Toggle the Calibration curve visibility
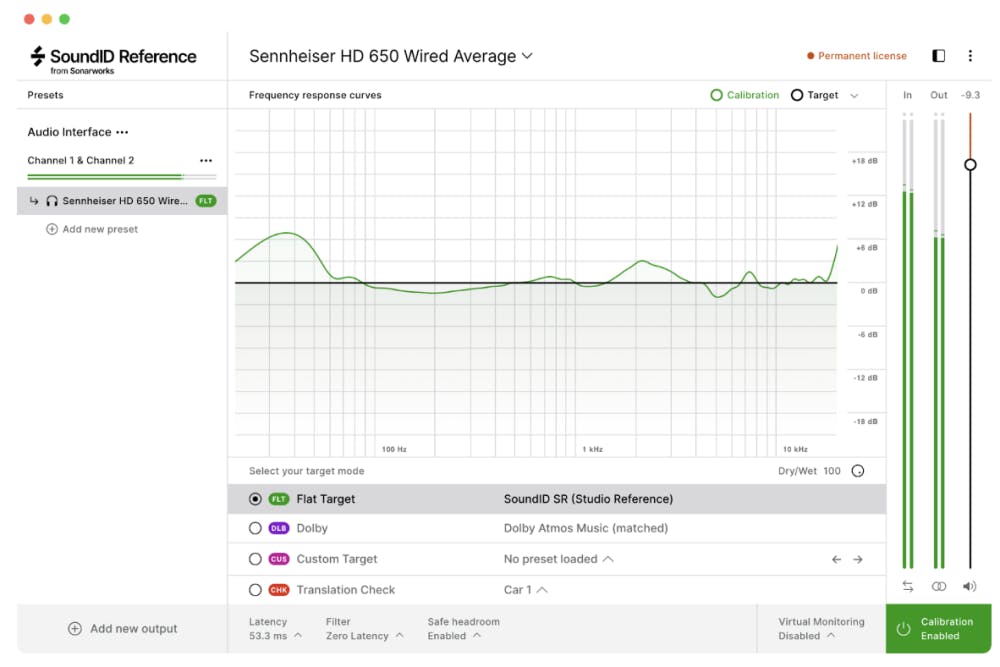This screenshot has width=1000, height=667. pyautogui.click(x=744, y=95)
